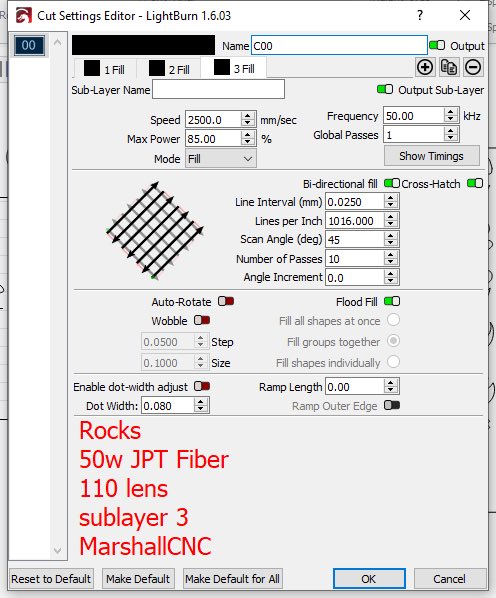This screenshot has height=598, width=496.
Task: Click the layer Name field C00
Action: 339,46
